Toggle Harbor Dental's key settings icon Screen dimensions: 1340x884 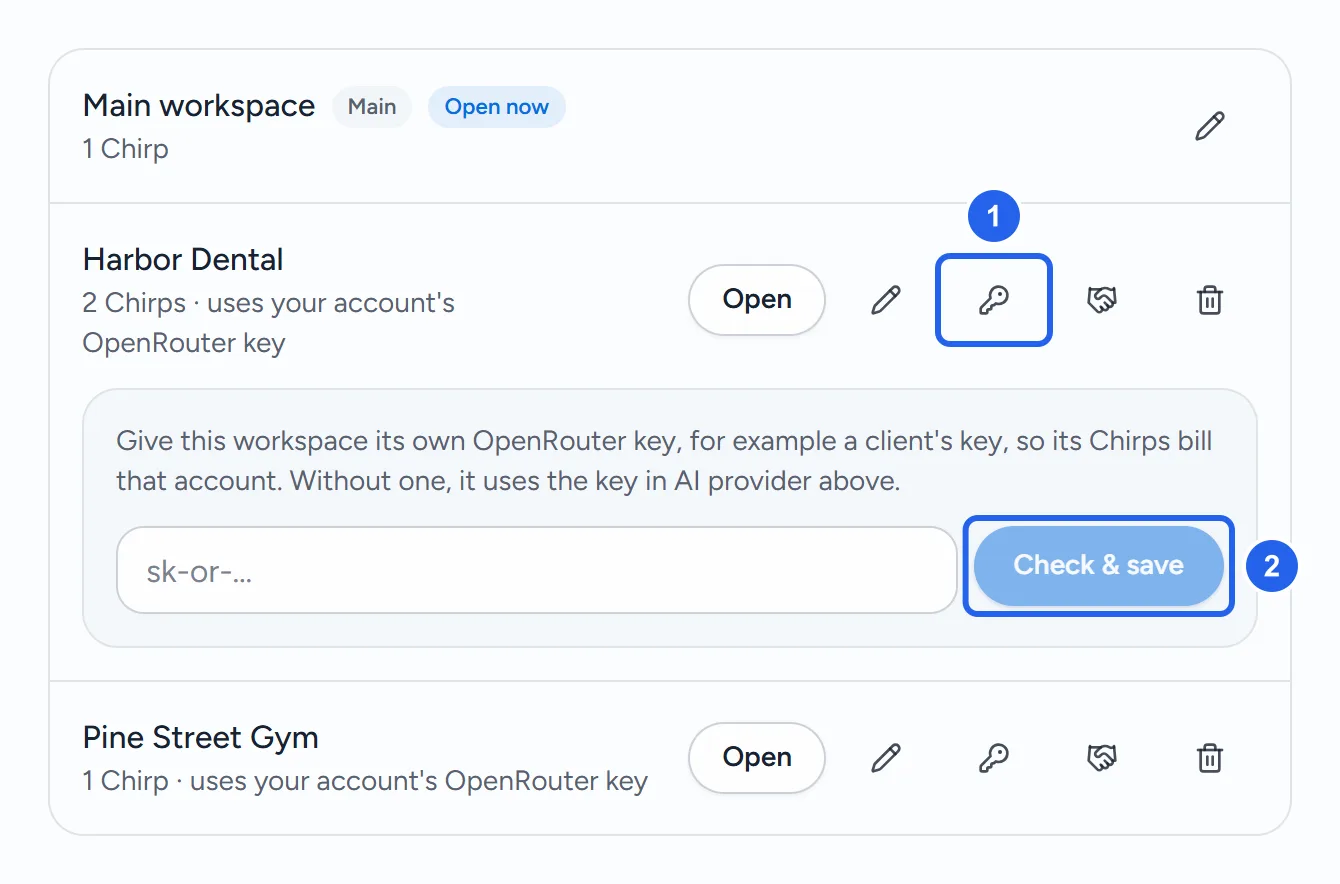coord(994,300)
